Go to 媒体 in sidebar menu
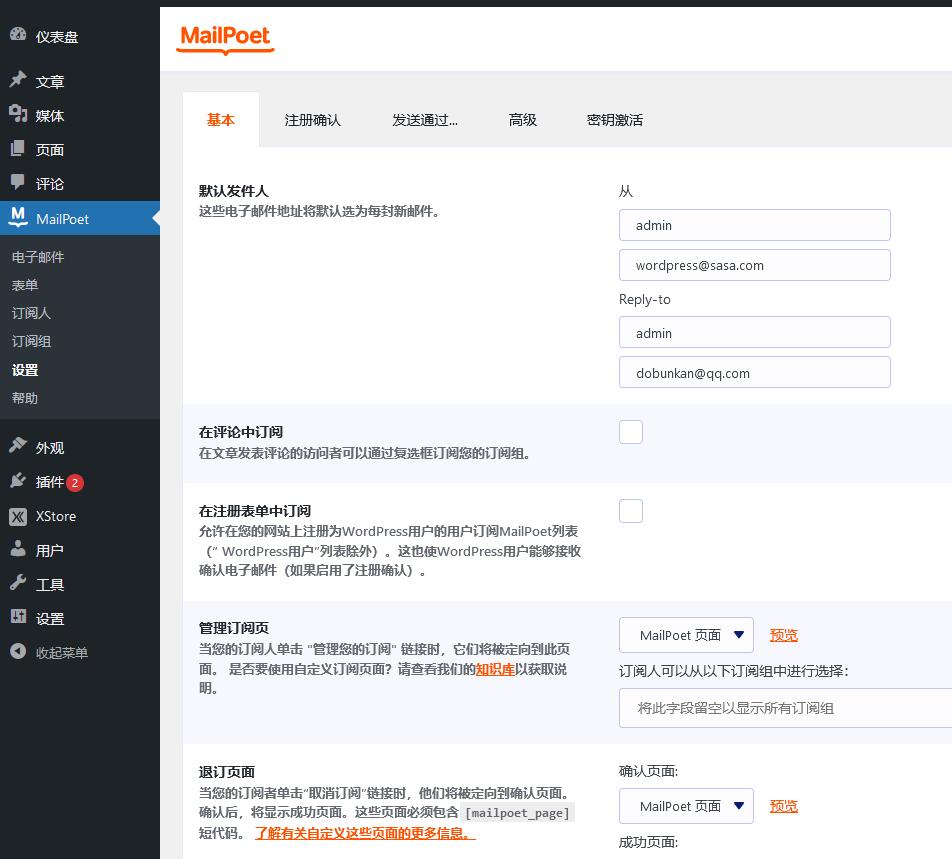This screenshot has height=859, width=952. 50,115
